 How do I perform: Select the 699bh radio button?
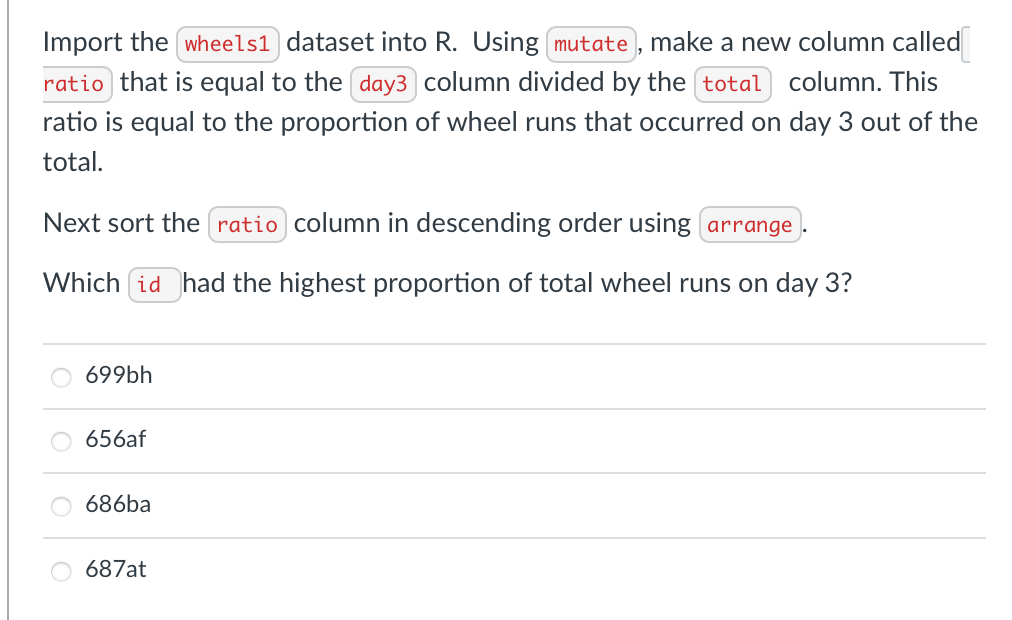[62, 377]
